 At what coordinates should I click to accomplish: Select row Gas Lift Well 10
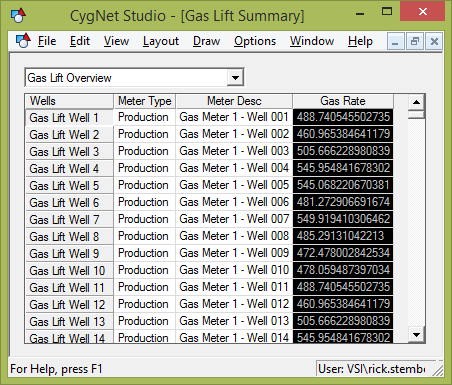point(69,271)
